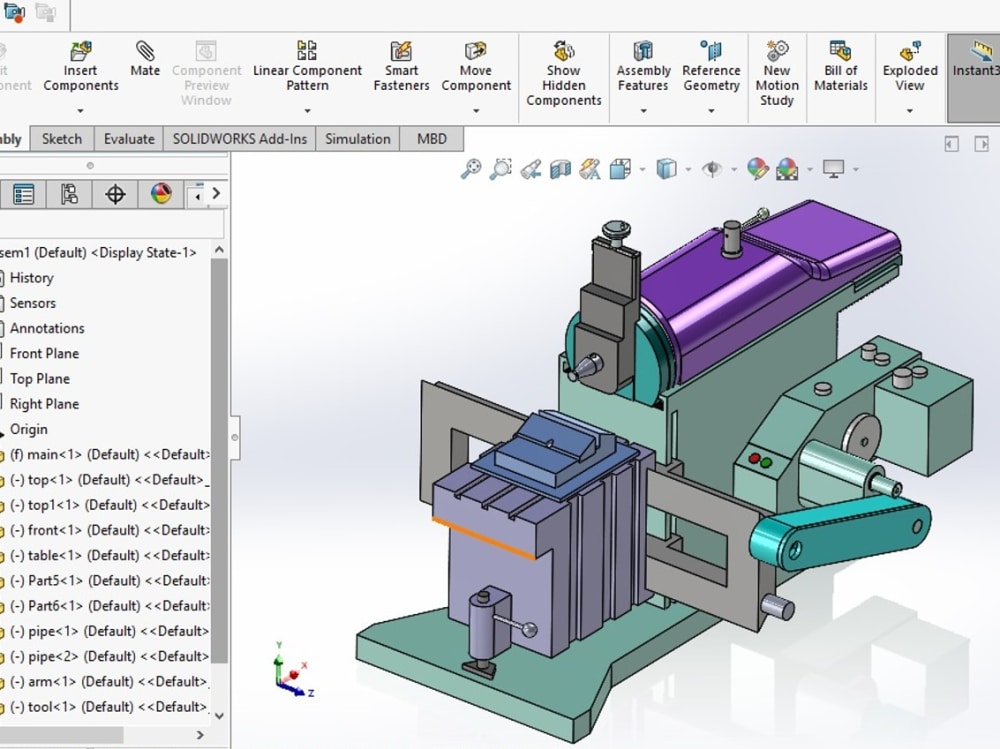Open the Edit Appearance tool

pos(757,168)
